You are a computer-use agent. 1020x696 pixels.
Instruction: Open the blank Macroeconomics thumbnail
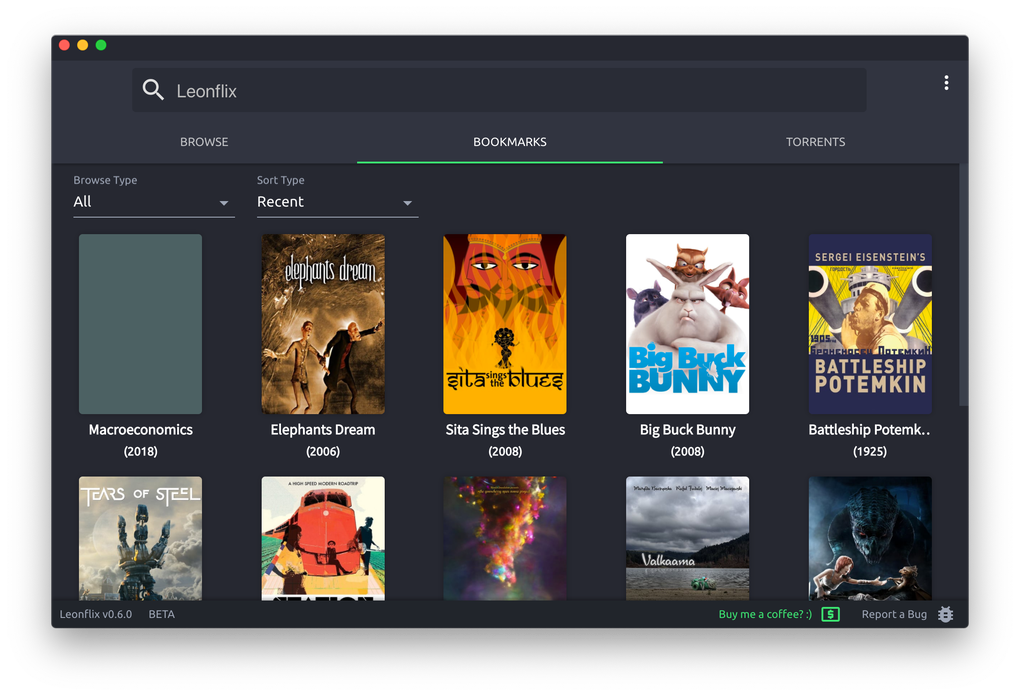click(x=141, y=324)
